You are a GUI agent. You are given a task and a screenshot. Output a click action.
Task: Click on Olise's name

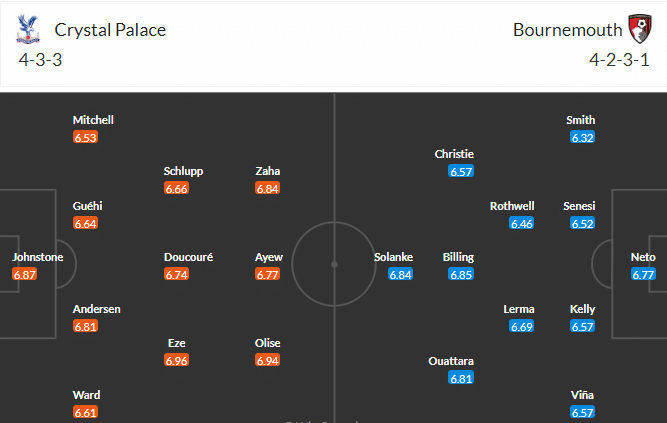coord(268,343)
